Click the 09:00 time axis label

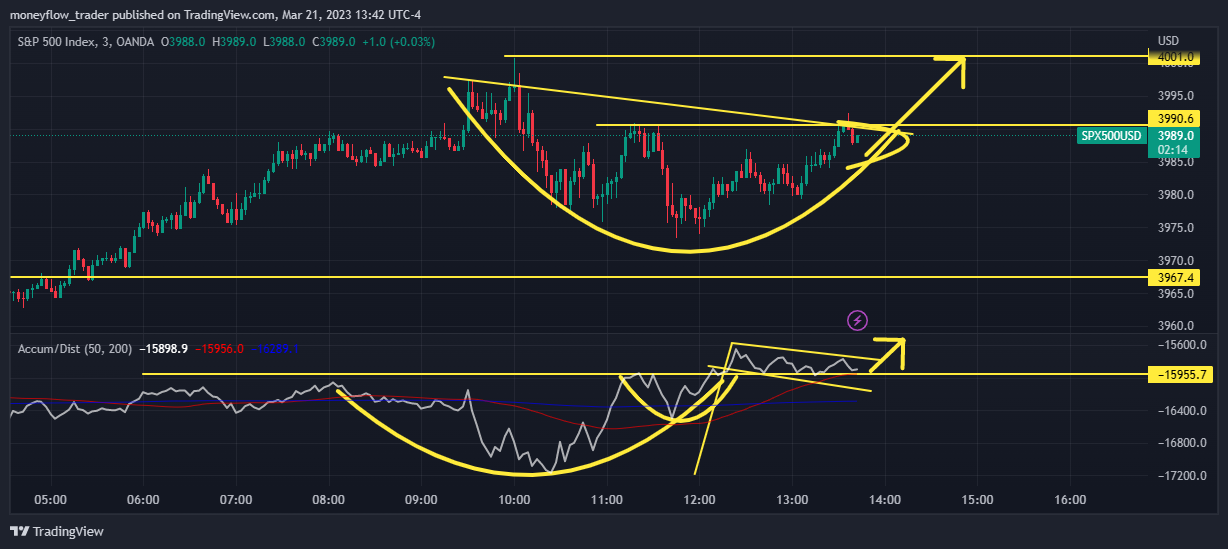pos(421,498)
